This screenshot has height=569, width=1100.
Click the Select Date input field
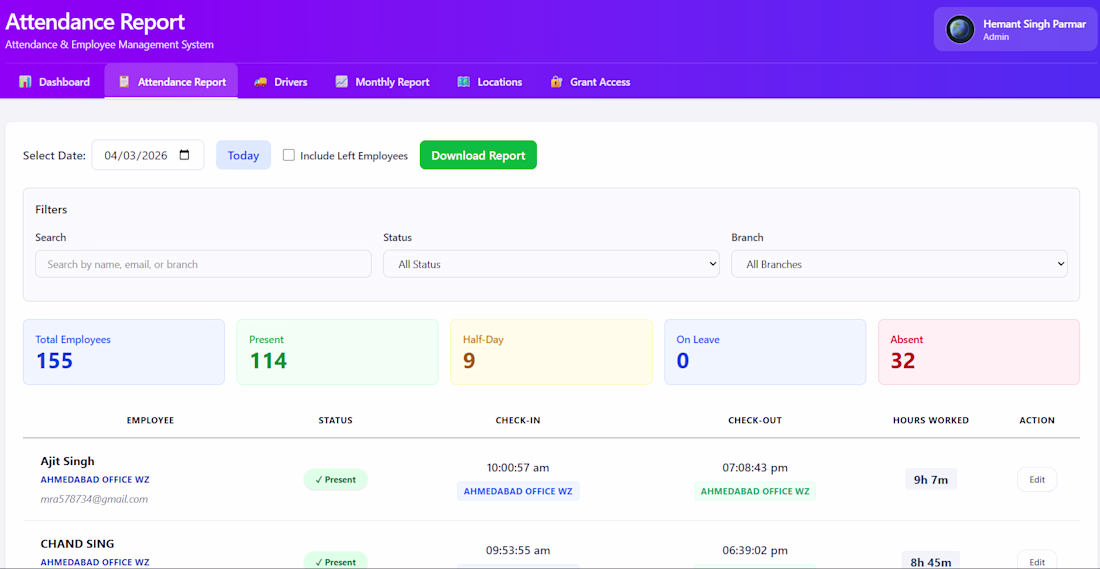pos(148,155)
